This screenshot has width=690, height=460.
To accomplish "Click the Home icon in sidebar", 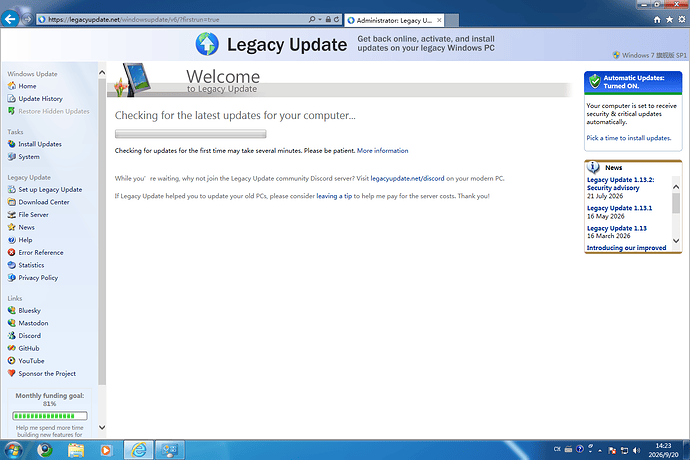I will pos(12,86).
